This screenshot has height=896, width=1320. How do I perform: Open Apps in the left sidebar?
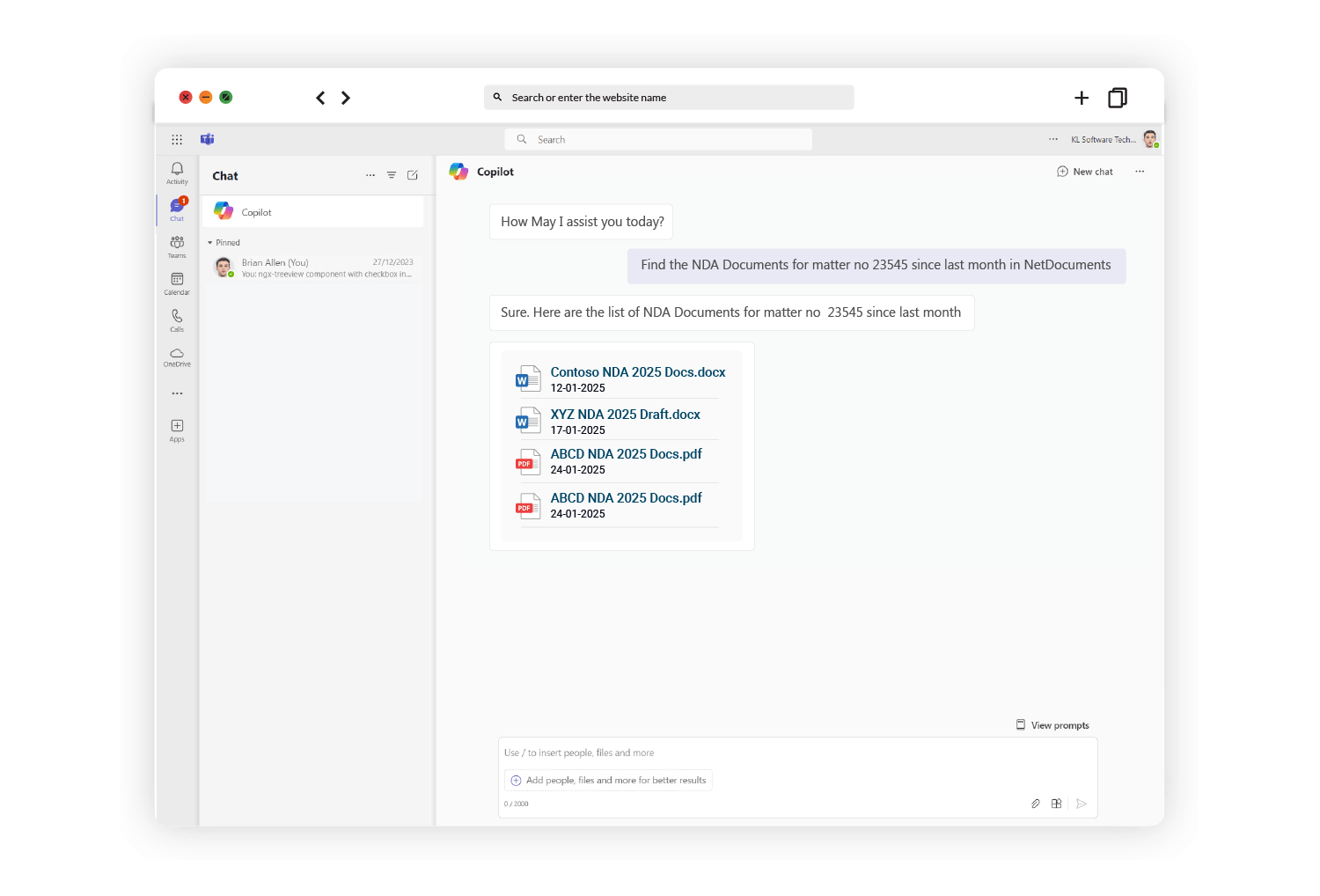177,430
